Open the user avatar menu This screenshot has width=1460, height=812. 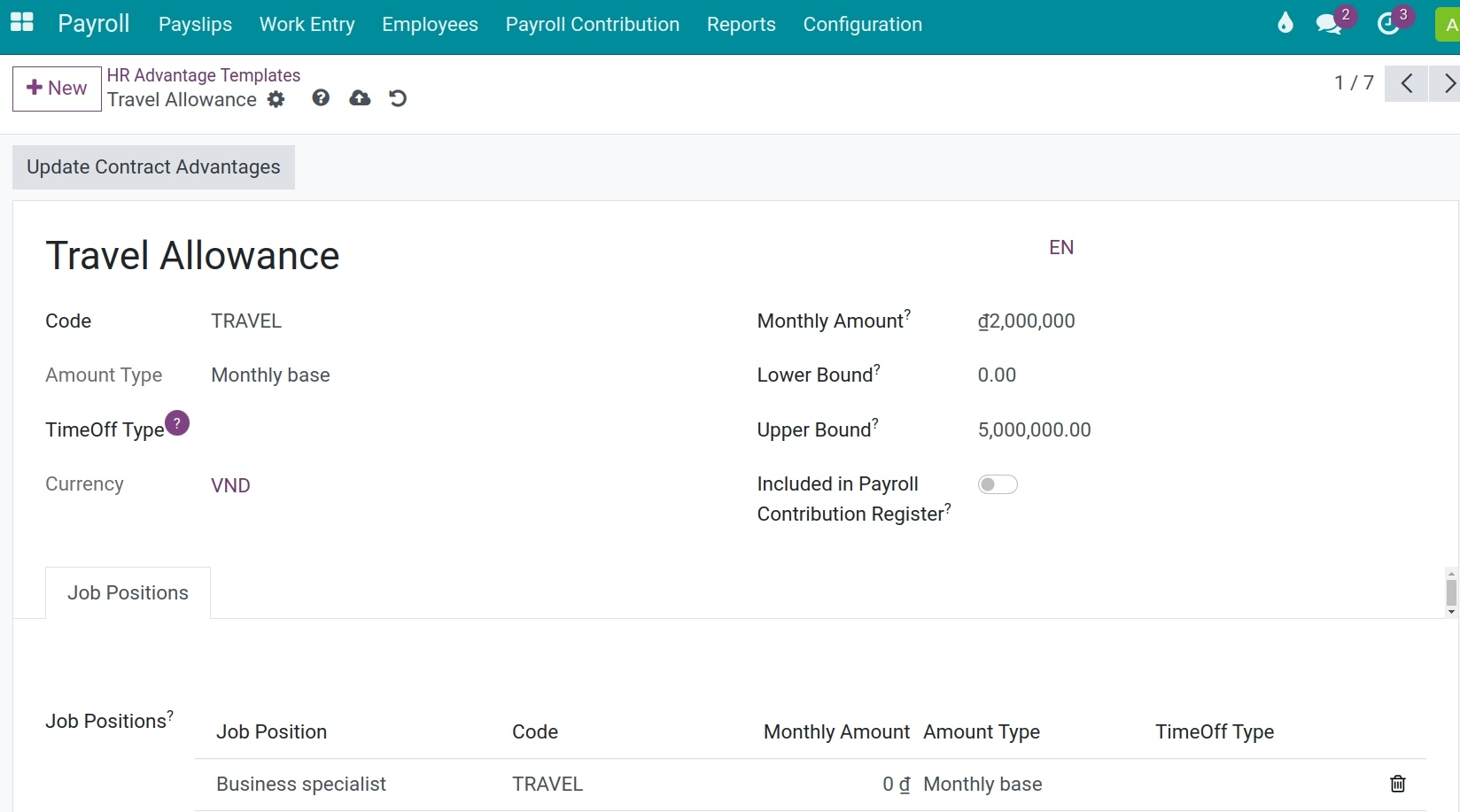[1448, 25]
